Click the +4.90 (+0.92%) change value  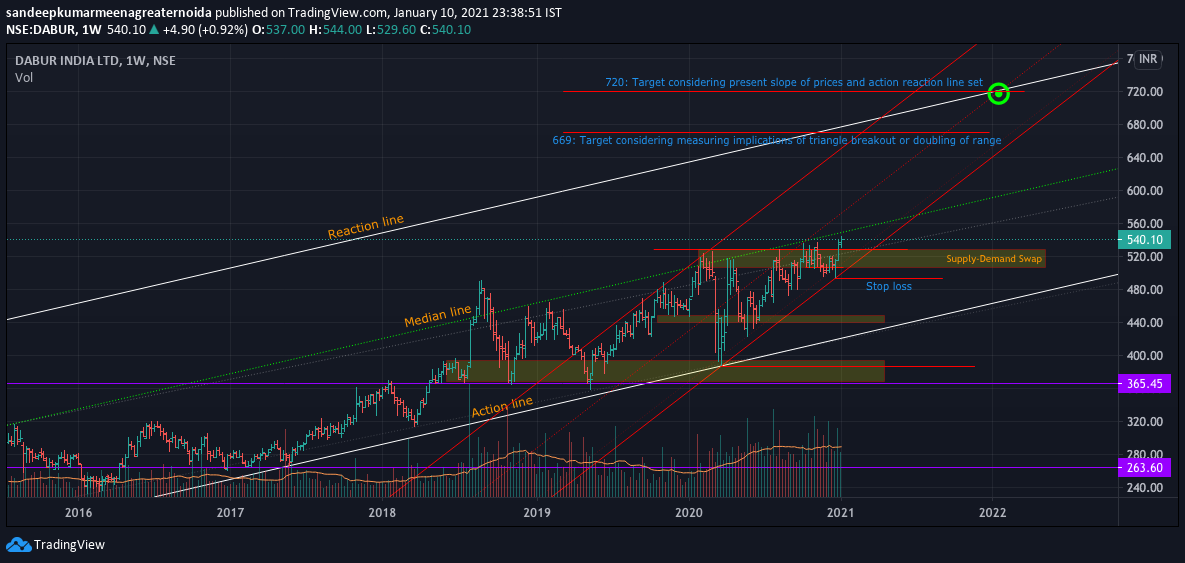[205, 29]
